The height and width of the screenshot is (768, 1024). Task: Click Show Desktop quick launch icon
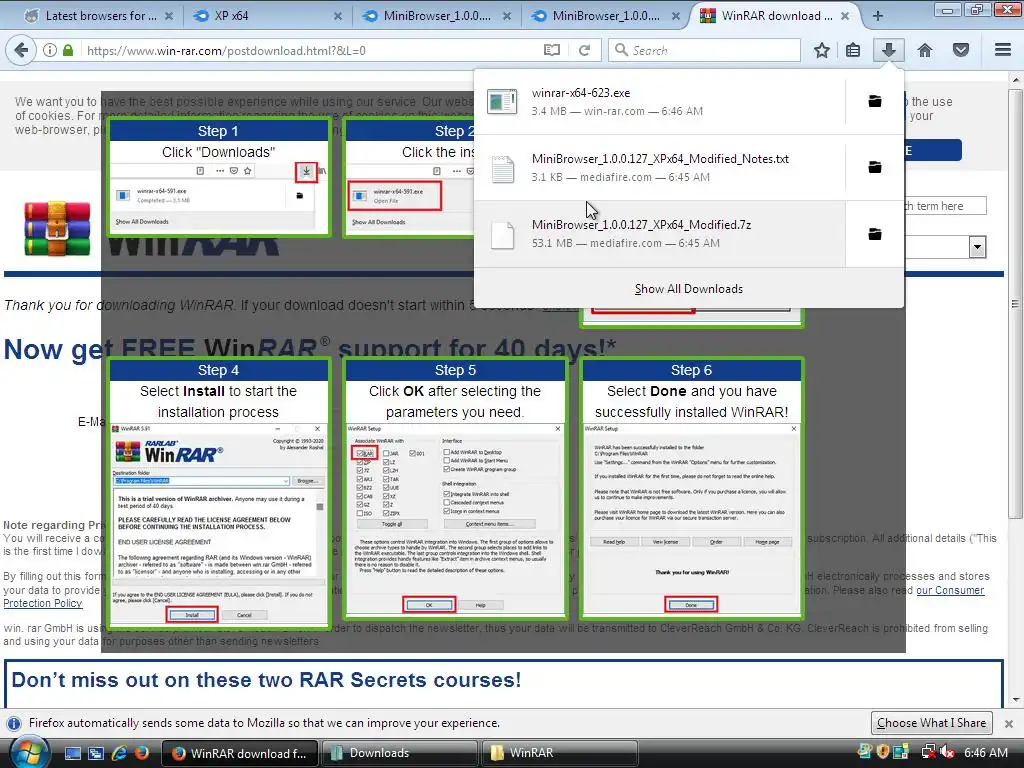click(72, 753)
